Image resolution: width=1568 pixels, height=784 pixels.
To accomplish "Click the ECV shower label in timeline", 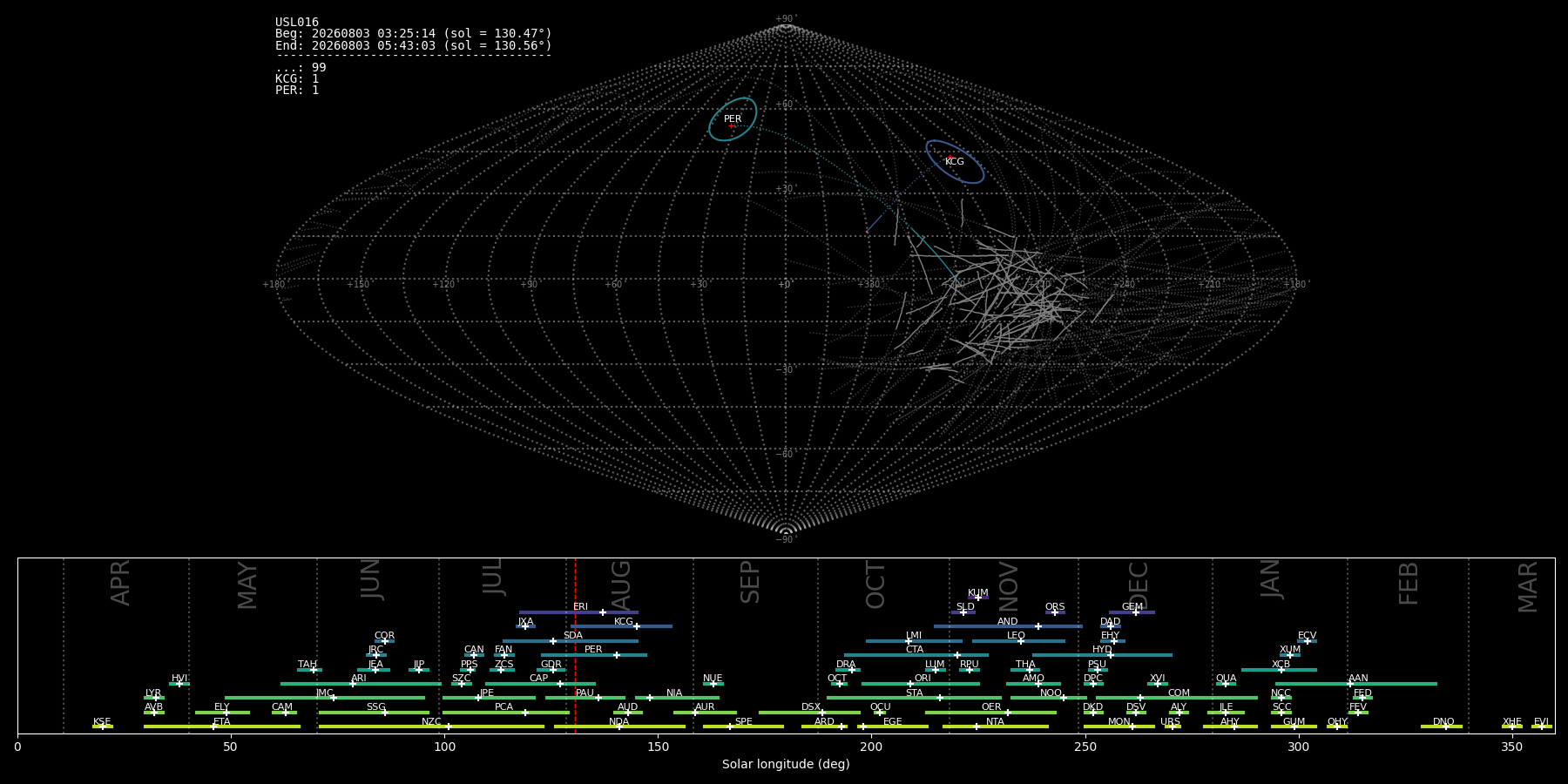I will 1307,636.
